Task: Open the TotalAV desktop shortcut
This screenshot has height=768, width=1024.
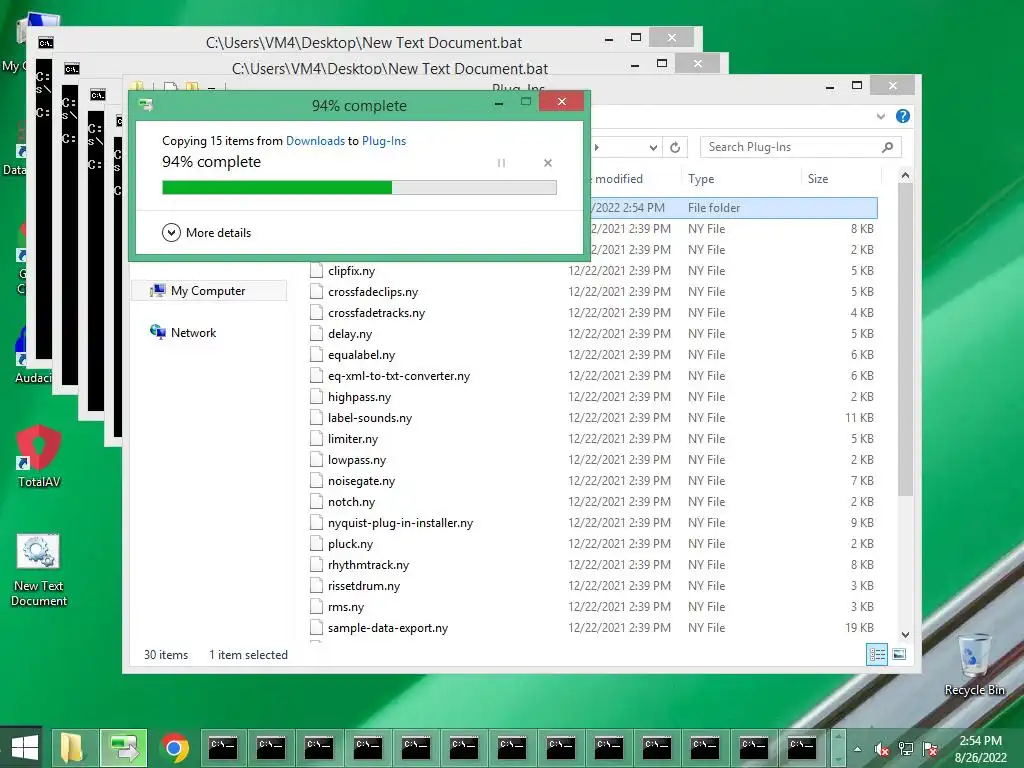Action: (39, 456)
